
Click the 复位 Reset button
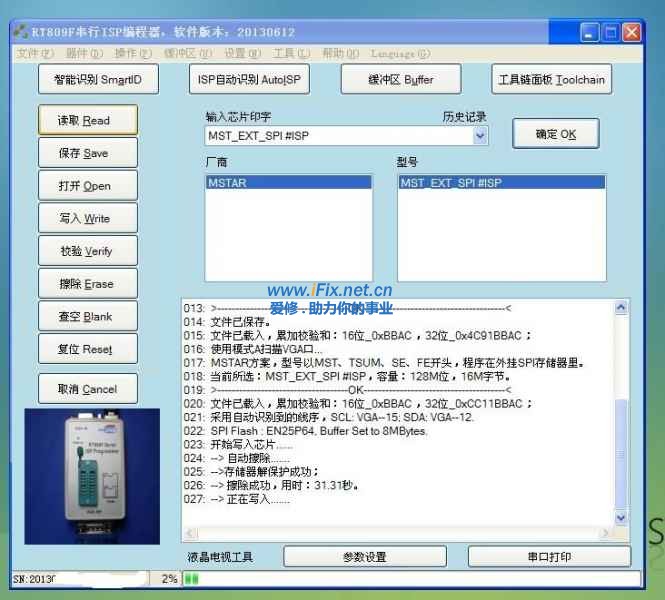pyautogui.click(x=88, y=349)
